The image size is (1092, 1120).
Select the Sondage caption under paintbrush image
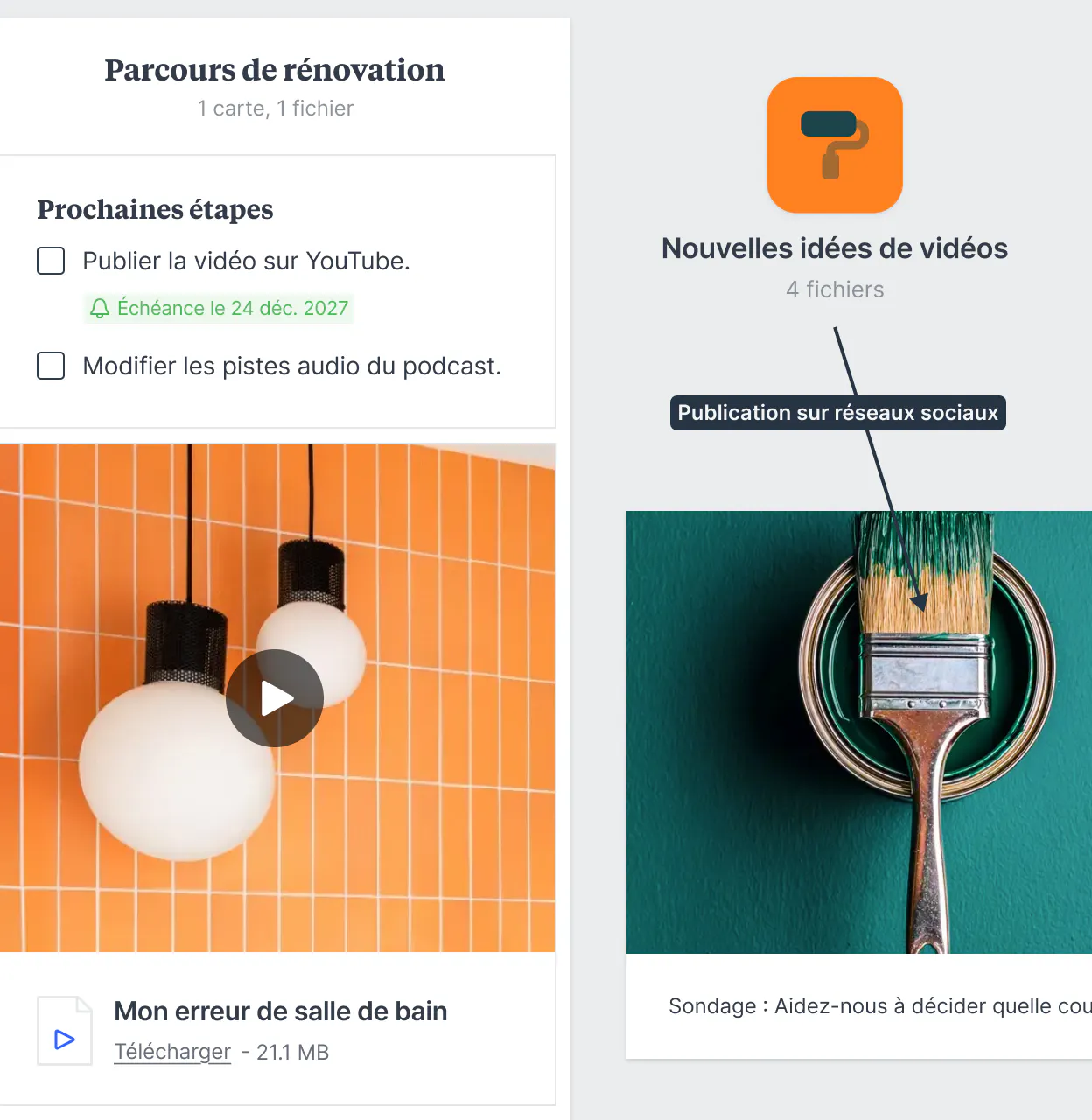(880, 1006)
